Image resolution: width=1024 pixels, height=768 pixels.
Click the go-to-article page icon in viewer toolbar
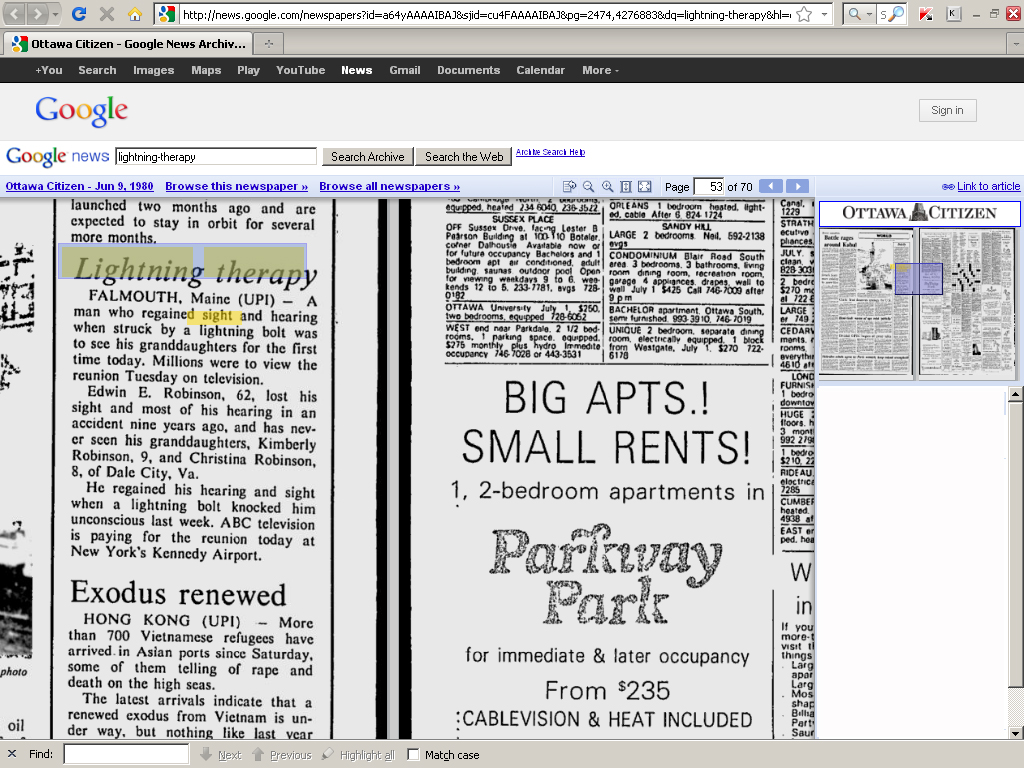pyautogui.click(x=569, y=186)
